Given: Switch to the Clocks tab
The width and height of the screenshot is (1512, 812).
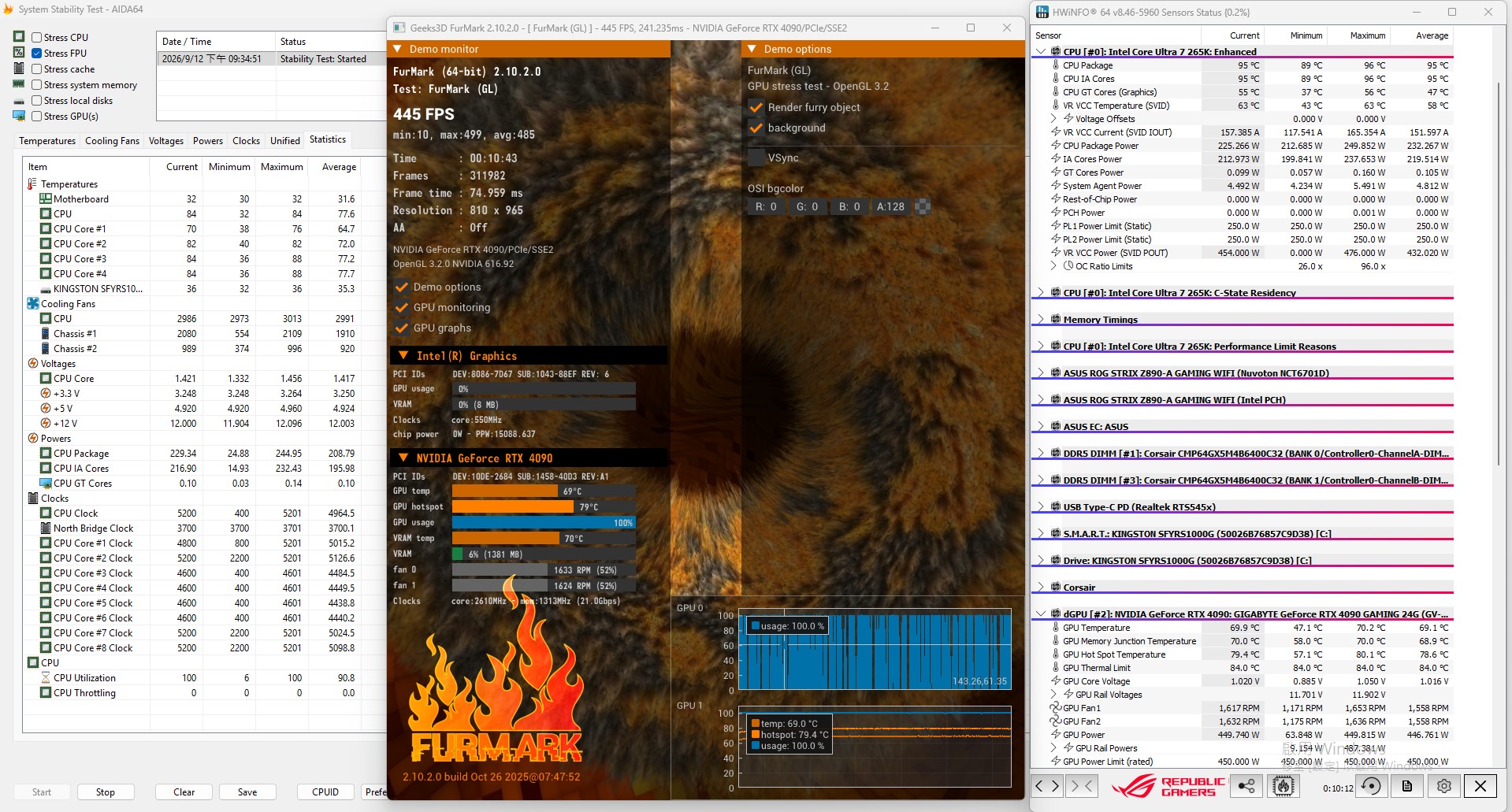Looking at the screenshot, I should [x=246, y=141].
